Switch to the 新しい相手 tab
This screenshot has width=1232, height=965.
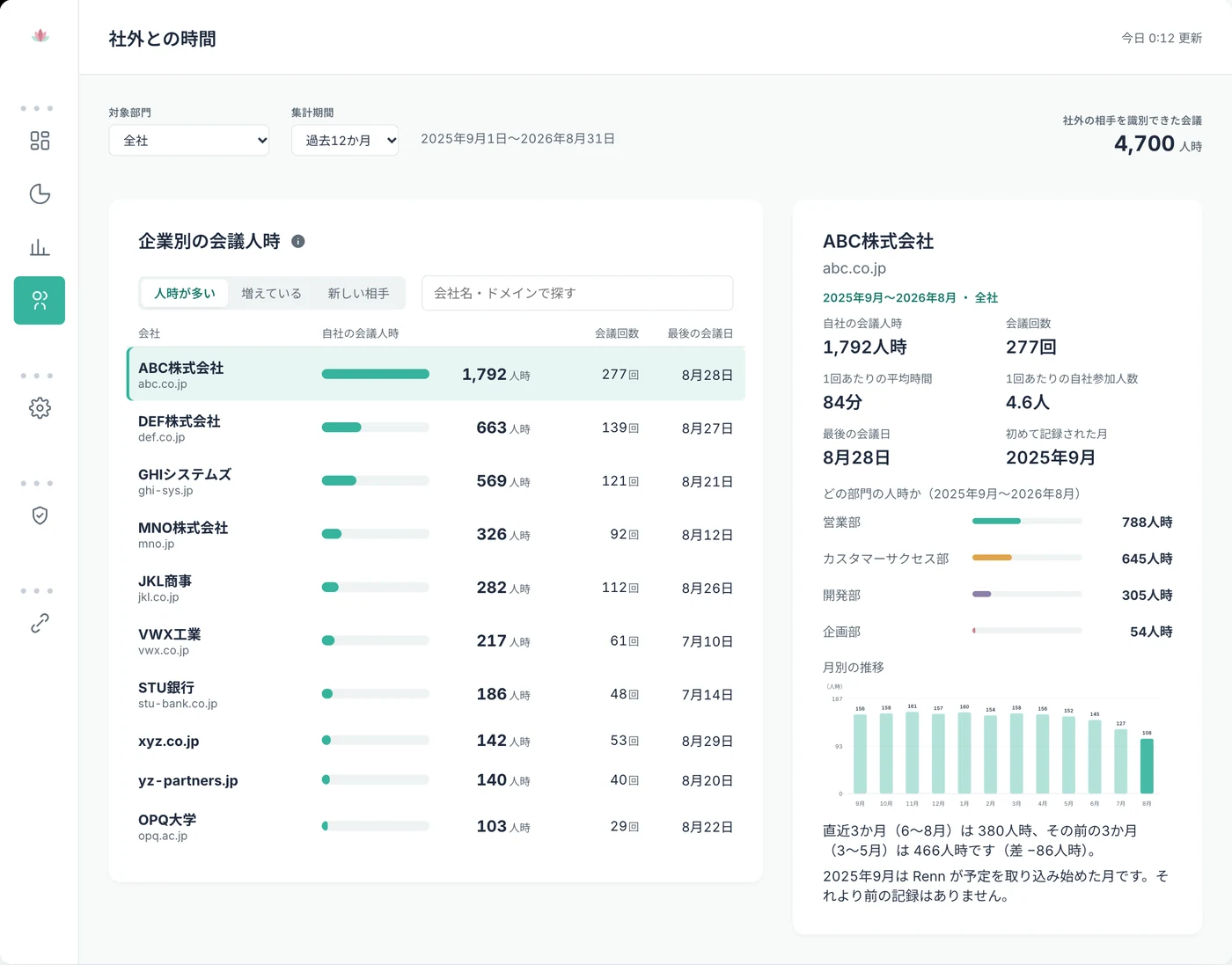(x=359, y=293)
